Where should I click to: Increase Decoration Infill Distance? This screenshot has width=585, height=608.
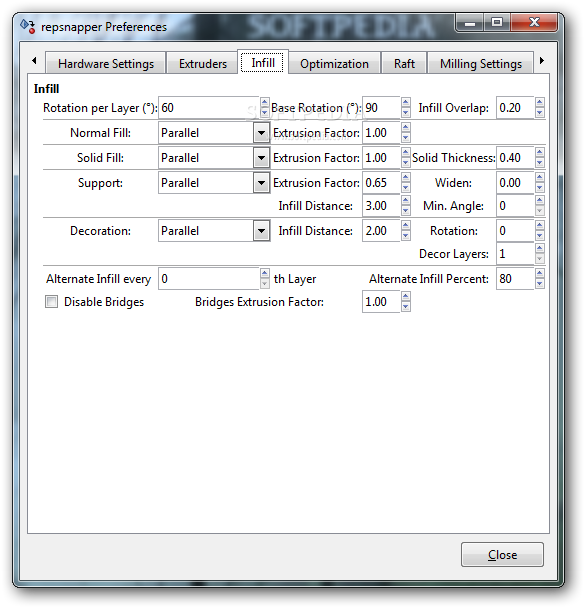click(406, 225)
